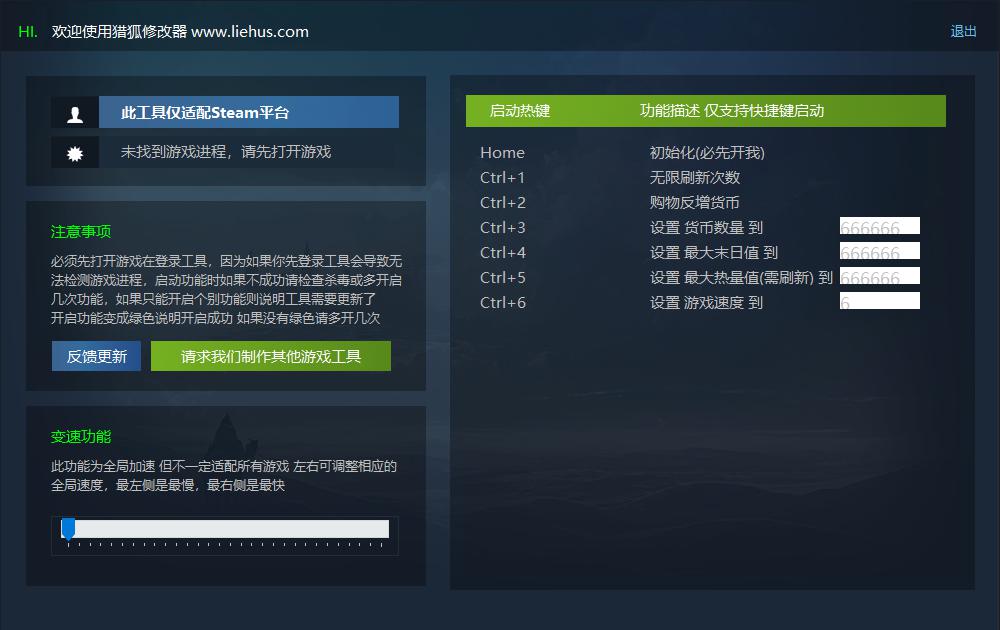Click 设置 最大热量值(需刷新) 到 label
Screen dimensions: 1000x630
pyautogui.click(x=741, y=278)
